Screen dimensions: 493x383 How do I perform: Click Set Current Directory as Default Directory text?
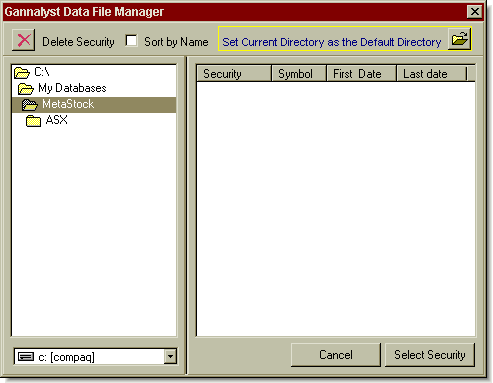332,42
